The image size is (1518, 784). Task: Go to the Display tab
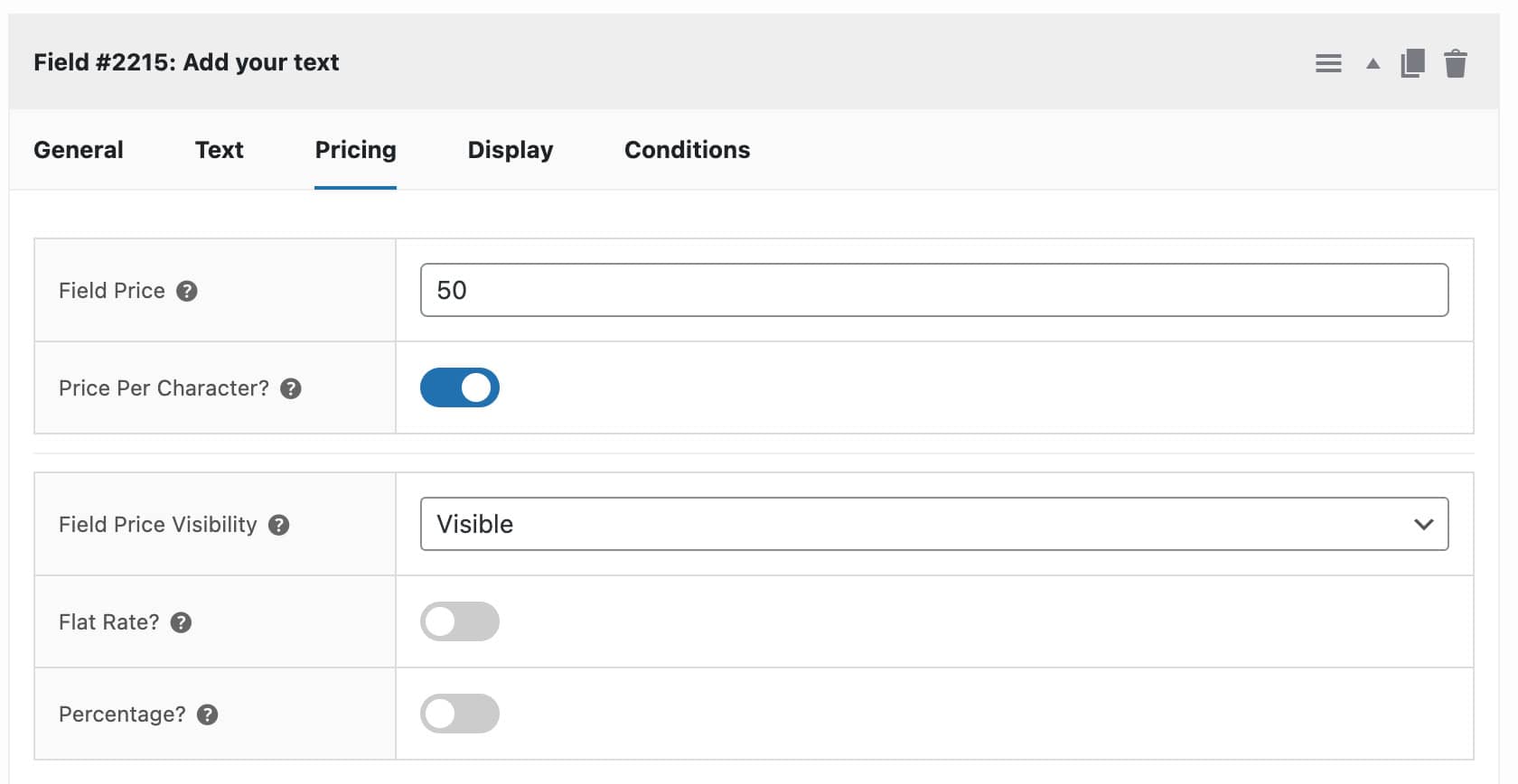(x=510, y=150)
